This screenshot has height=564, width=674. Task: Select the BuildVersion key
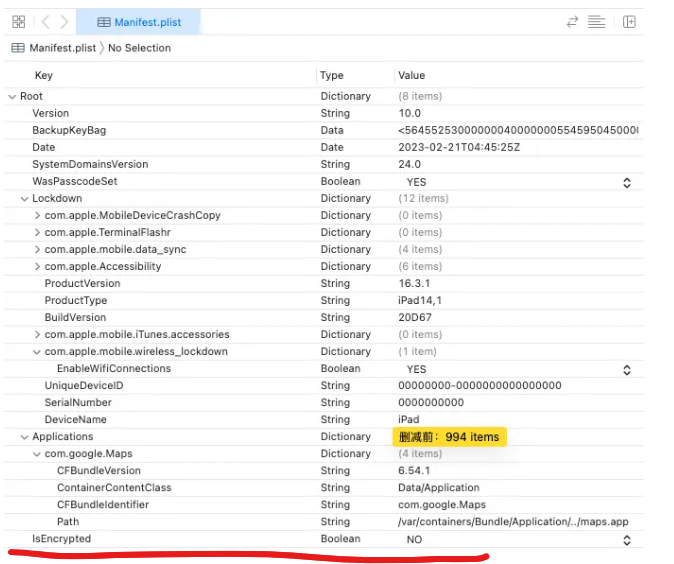coord(75,317)
